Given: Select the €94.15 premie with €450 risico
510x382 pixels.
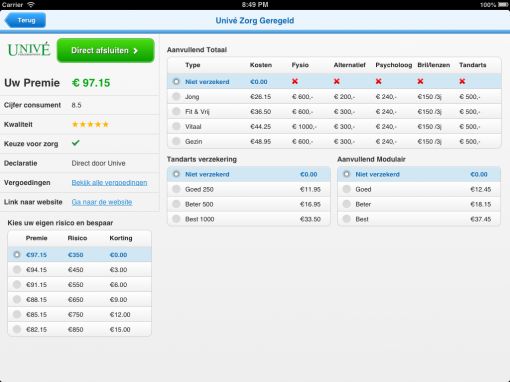Looking at the screenshot, I should click(79, 270).
